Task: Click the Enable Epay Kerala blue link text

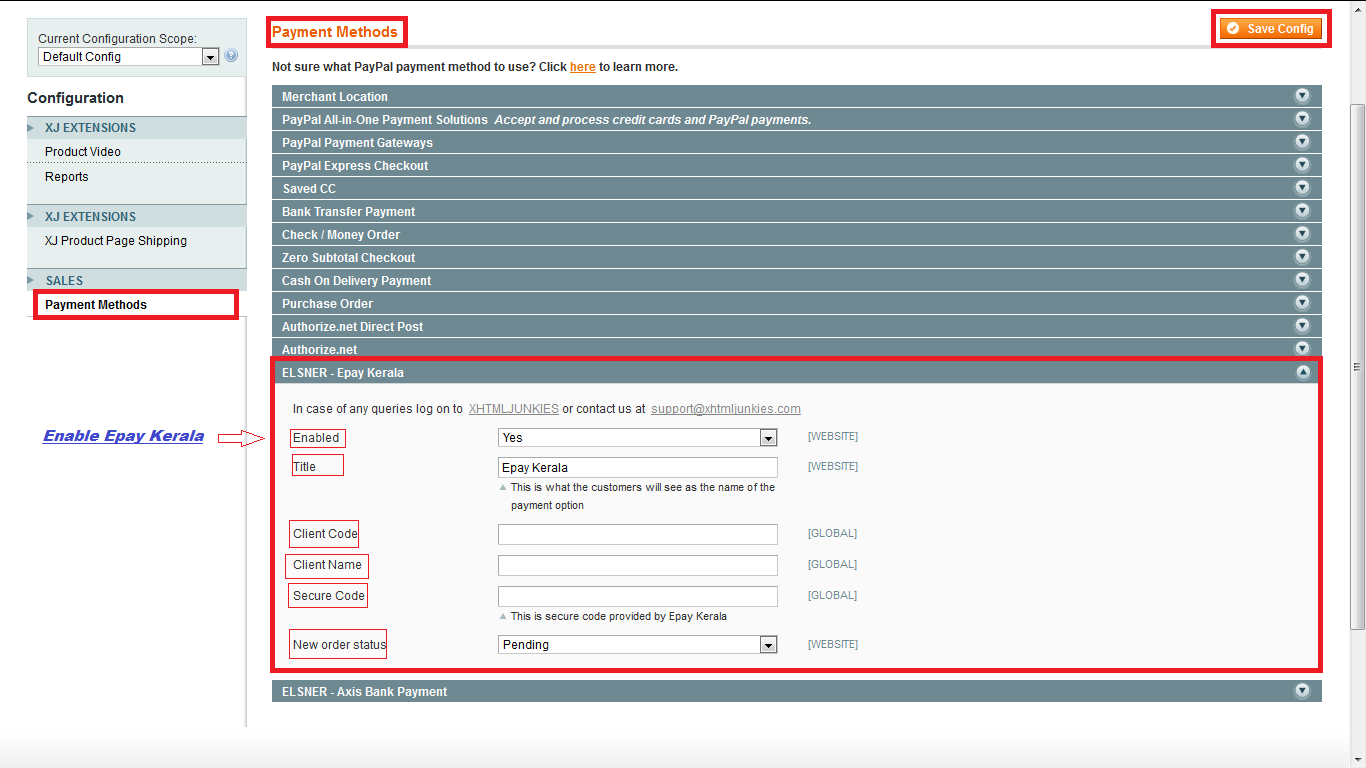Action: [123, 436]
